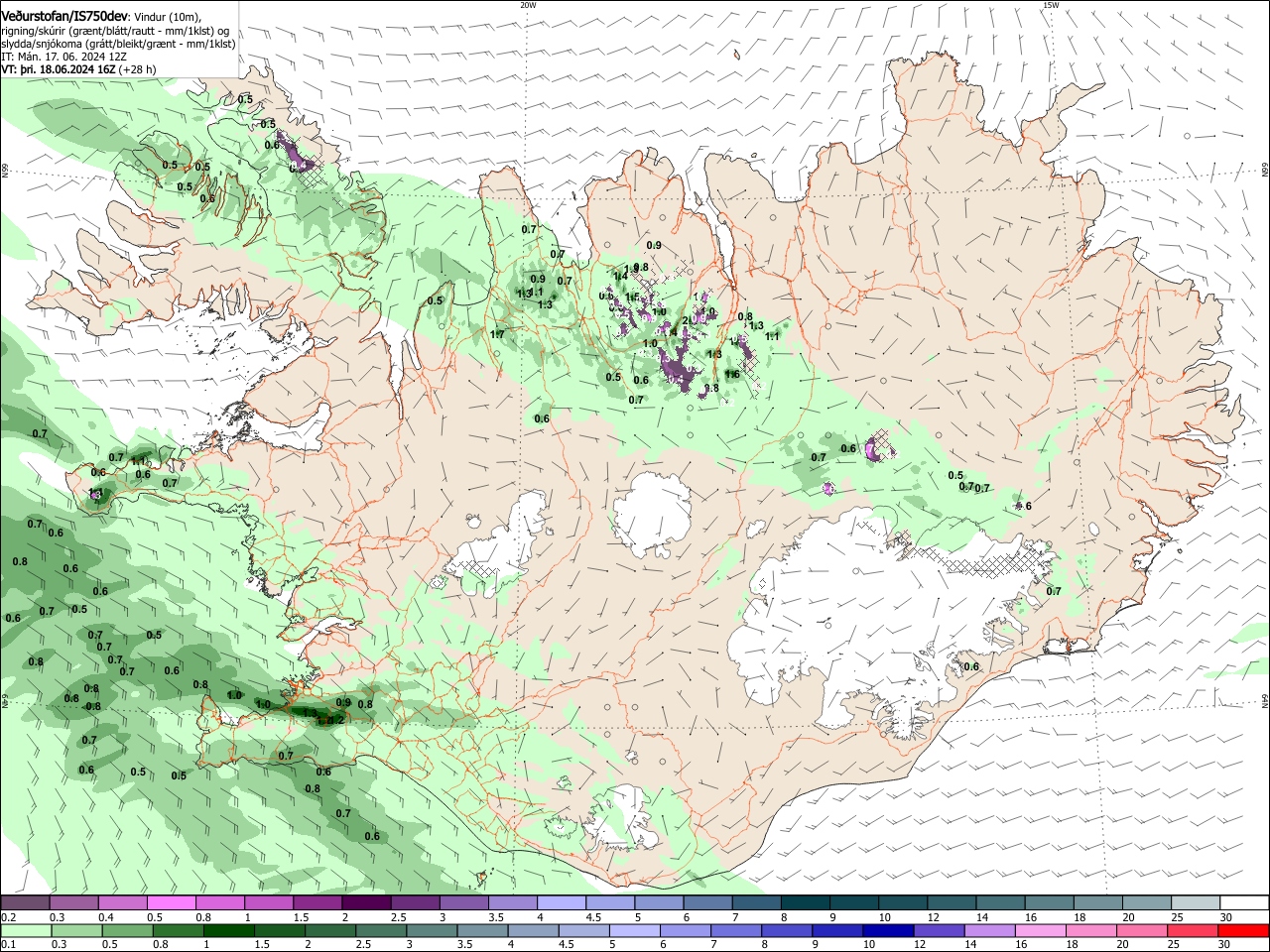This screenshot has height=952, width=1270.
Task: Click the 20W longitude label at top
Action: (528, 5)
